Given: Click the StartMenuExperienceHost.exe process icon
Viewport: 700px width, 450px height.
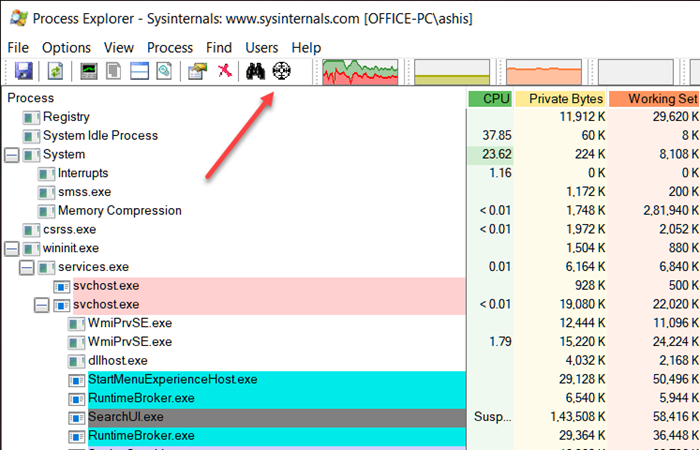Looking at the screenshot, I should [x=76, y=380].
